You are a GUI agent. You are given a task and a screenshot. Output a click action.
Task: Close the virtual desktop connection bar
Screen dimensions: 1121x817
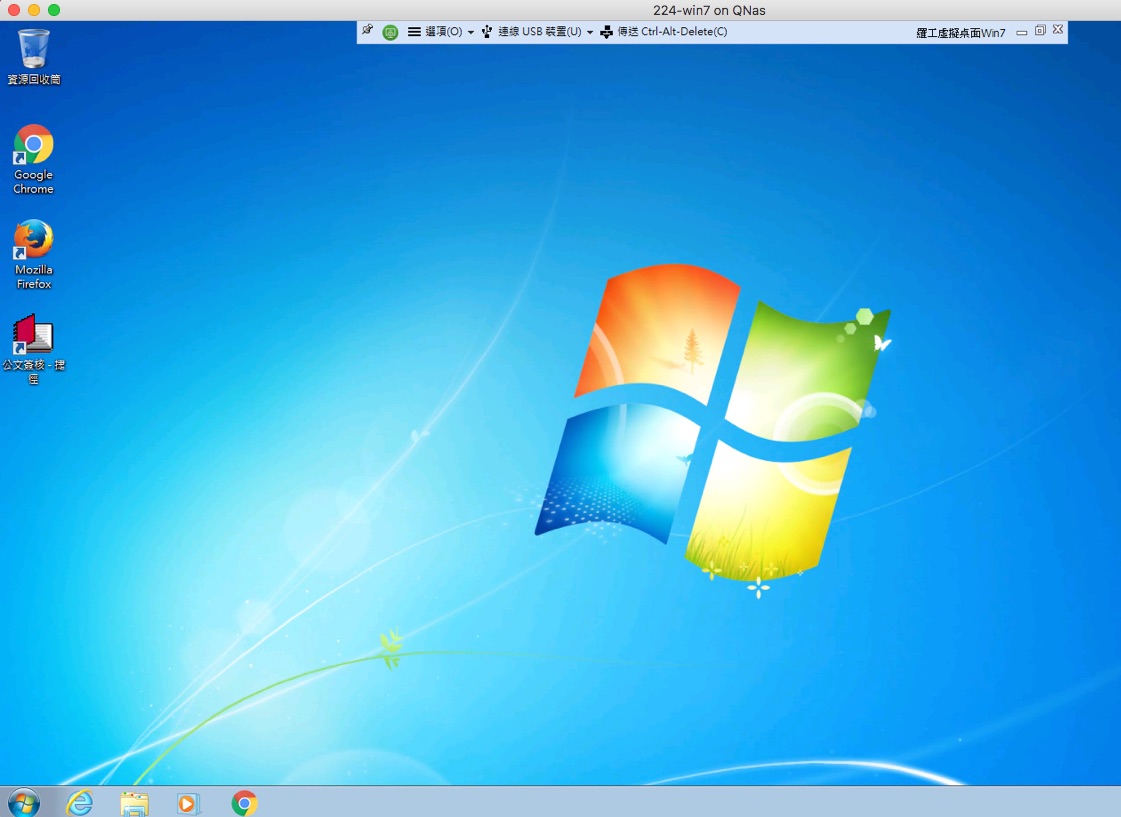[1058, 29]
